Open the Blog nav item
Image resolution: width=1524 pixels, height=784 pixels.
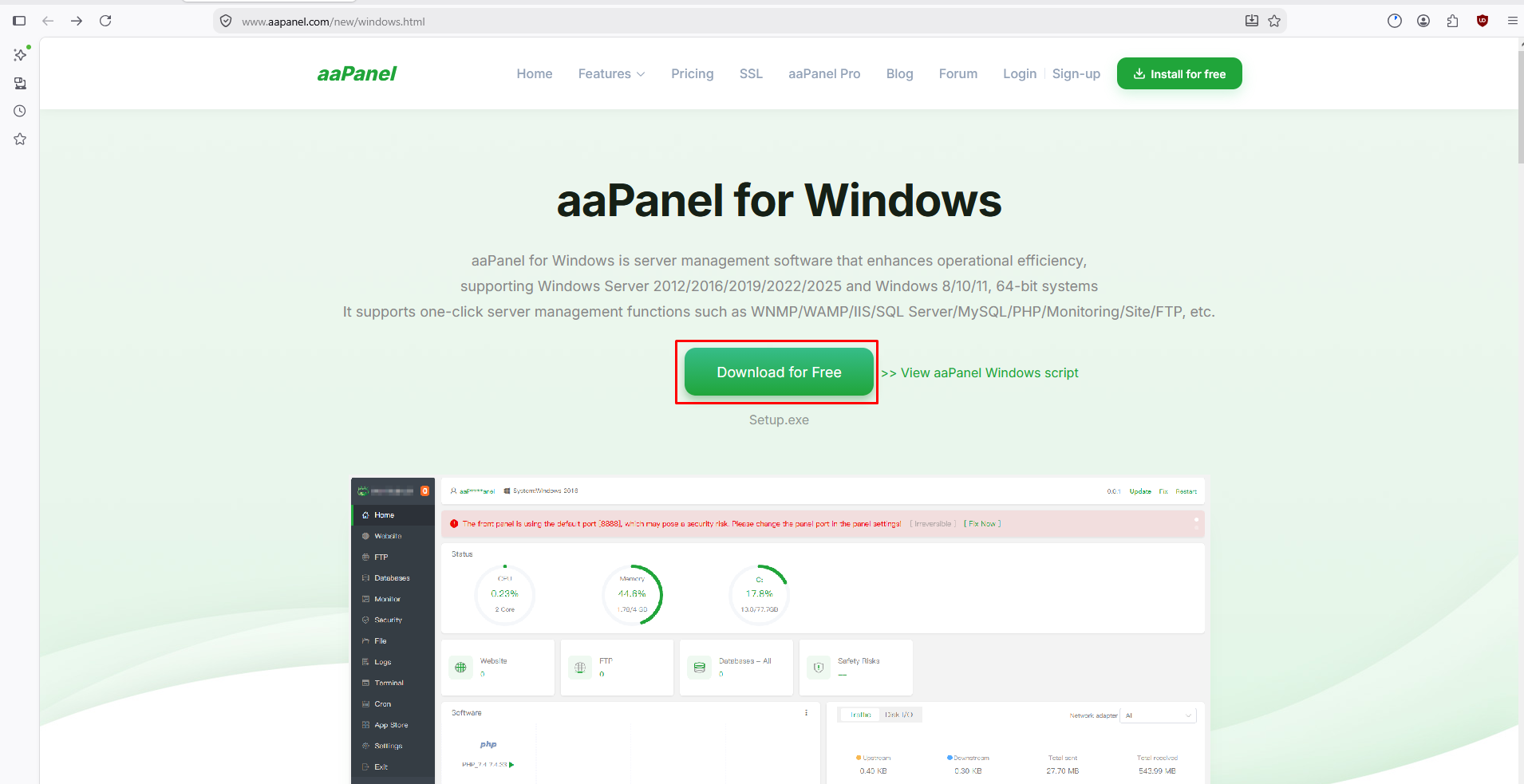(899, 73)
